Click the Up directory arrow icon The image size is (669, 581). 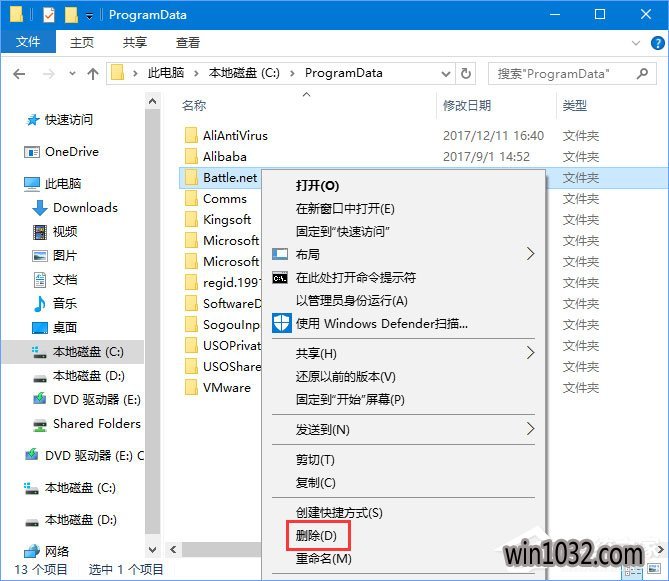(93, 73)
